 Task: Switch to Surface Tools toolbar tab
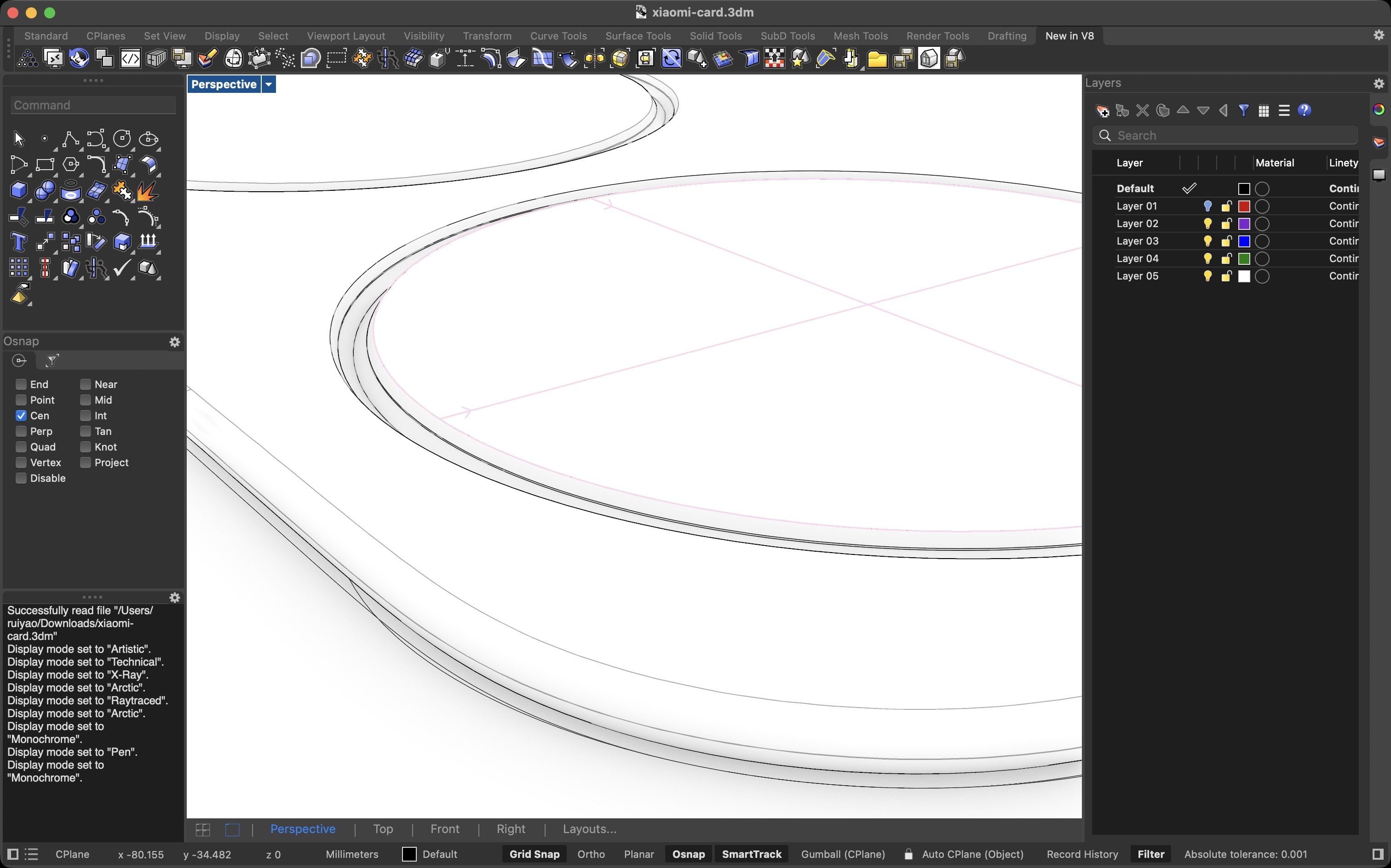[638, 35]
